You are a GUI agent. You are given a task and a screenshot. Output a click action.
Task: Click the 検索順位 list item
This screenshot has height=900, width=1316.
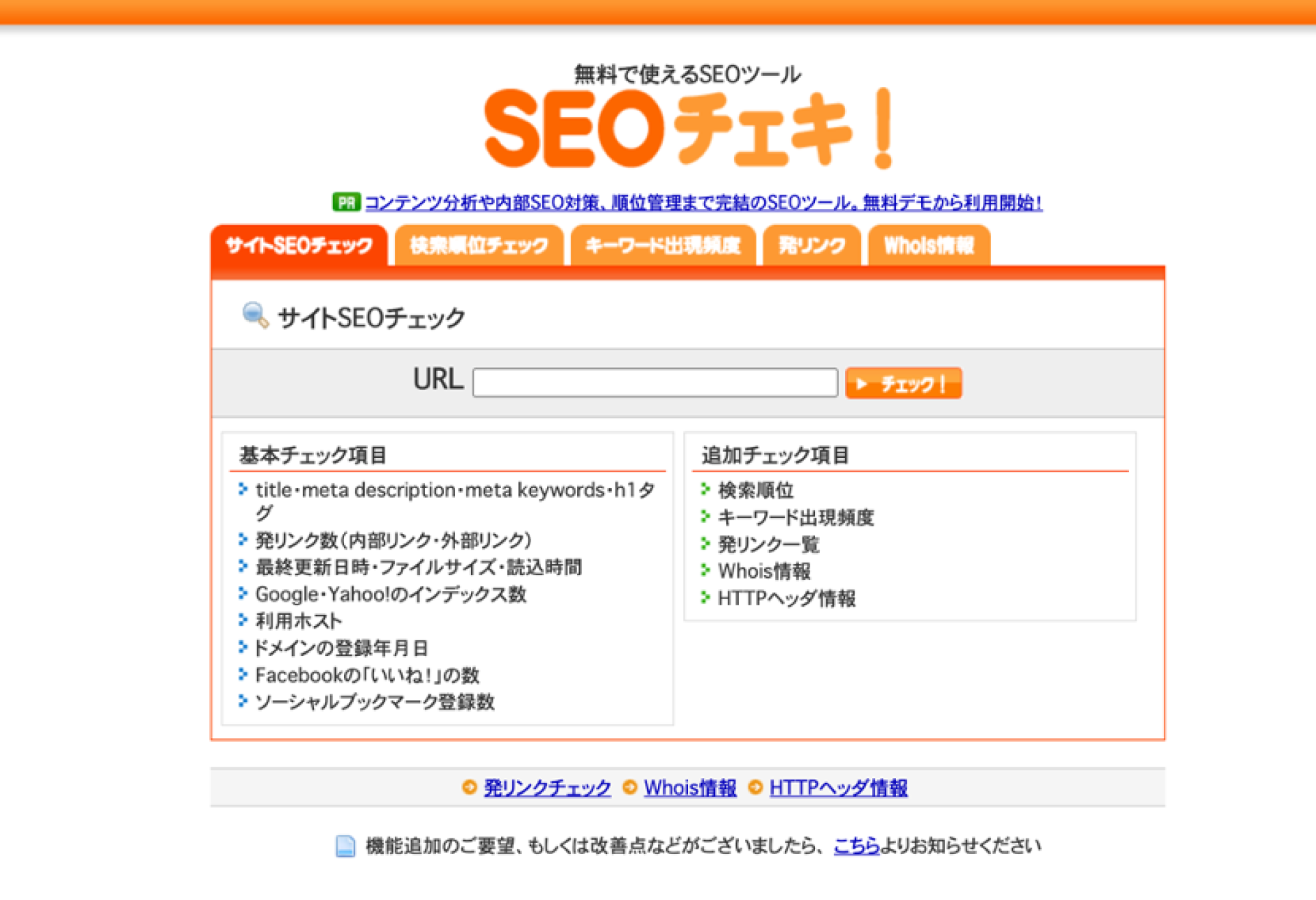tap(756, 490)
